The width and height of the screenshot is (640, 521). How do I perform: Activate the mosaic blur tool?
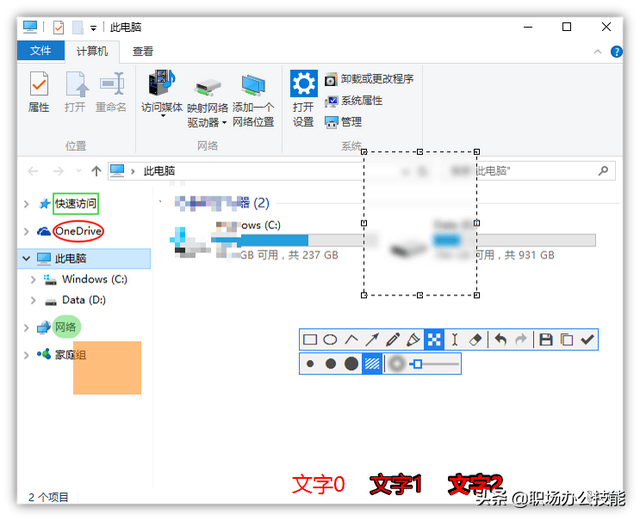[434, 340]
